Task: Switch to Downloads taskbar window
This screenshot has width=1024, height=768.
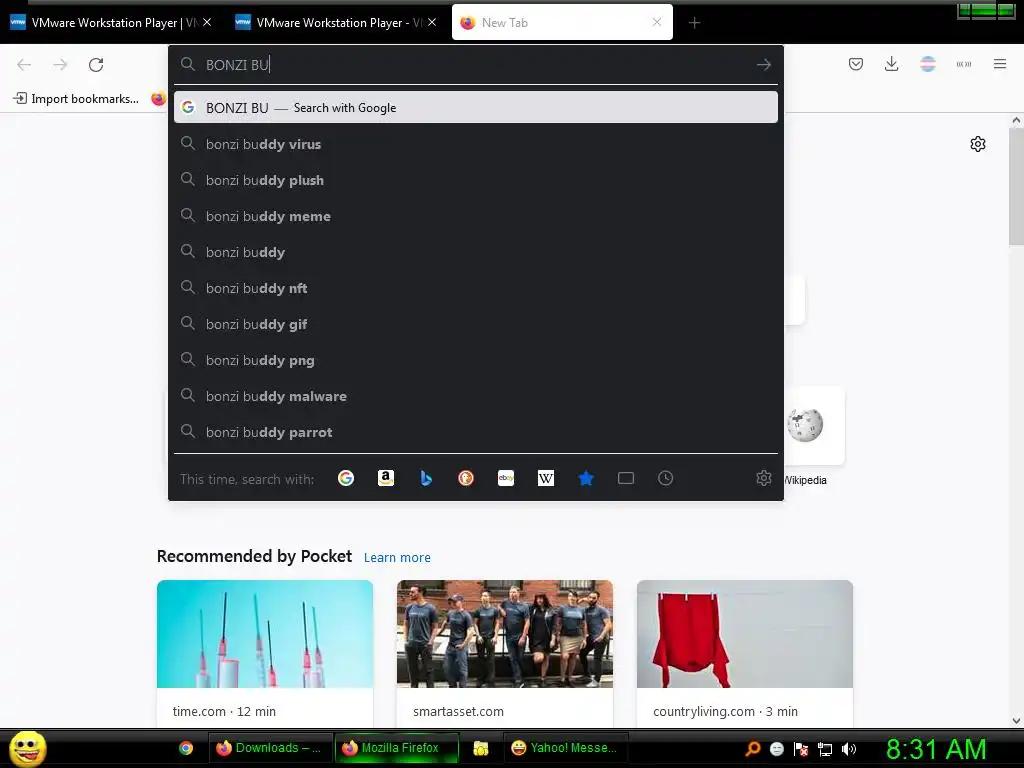Action: point(268,748)
